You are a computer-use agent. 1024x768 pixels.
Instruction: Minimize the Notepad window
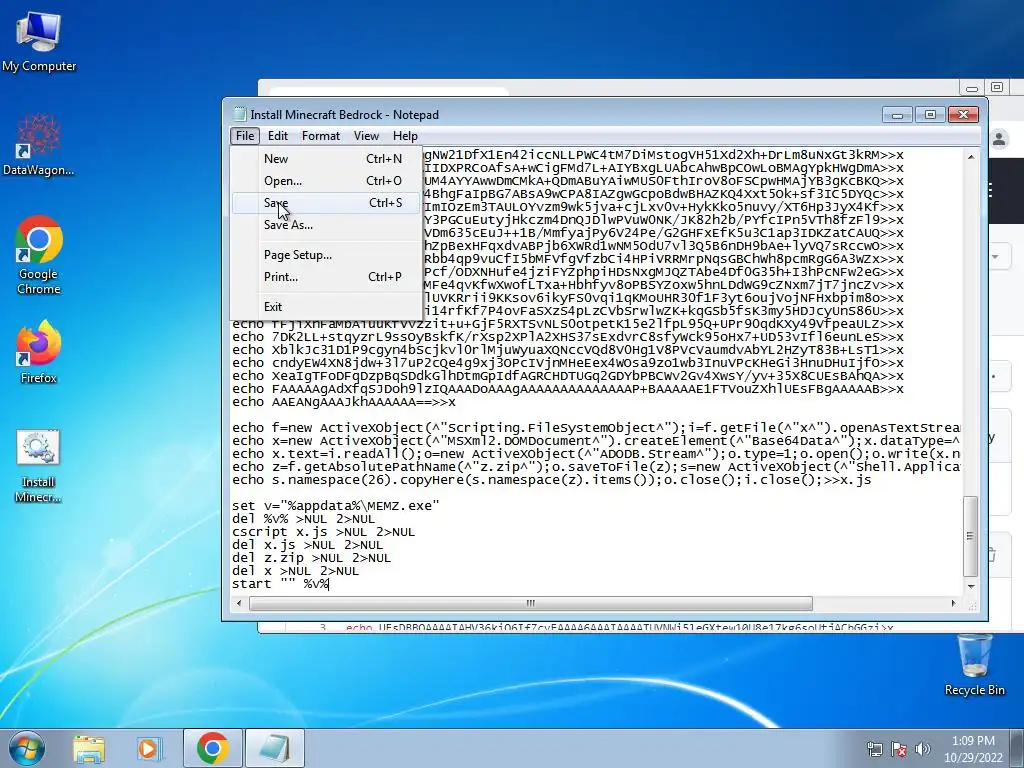click(x=897, y=115)
